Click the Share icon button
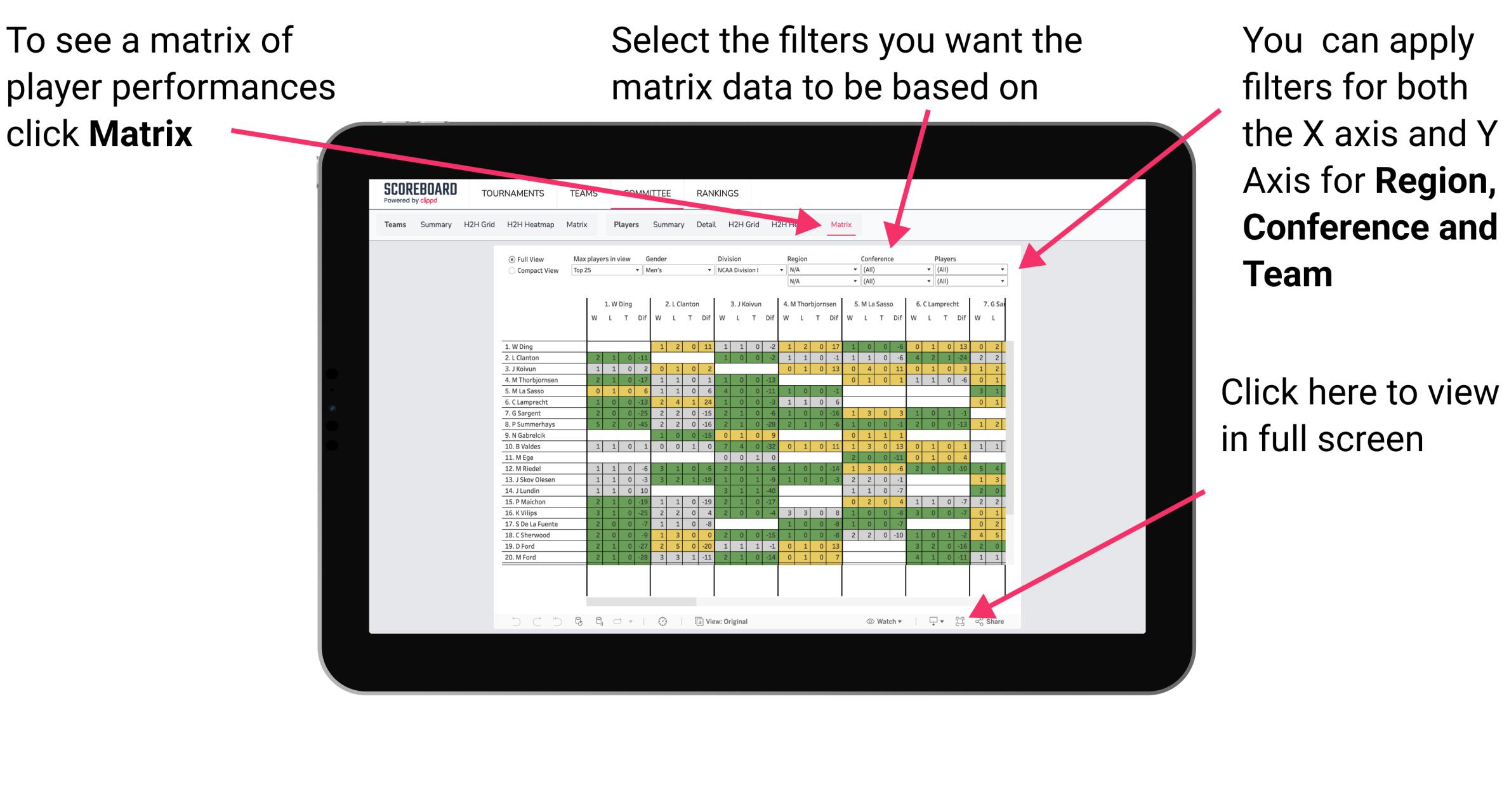 click(x=988, y=622)
